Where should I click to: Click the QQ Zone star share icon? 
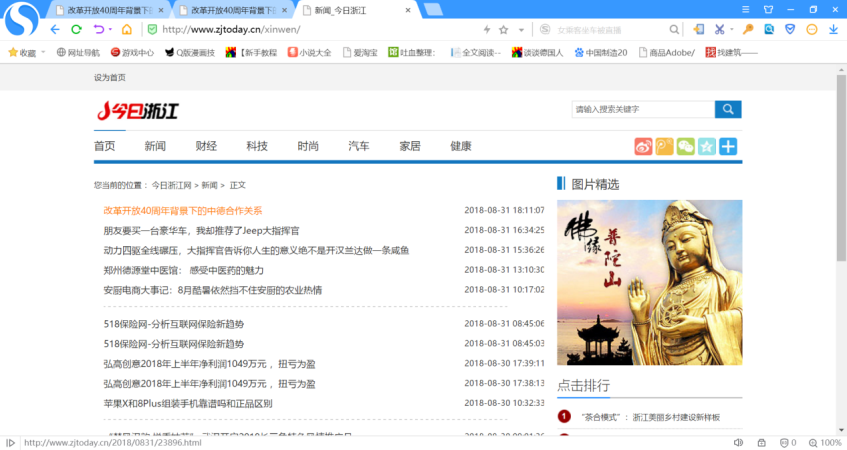point(706,147)
